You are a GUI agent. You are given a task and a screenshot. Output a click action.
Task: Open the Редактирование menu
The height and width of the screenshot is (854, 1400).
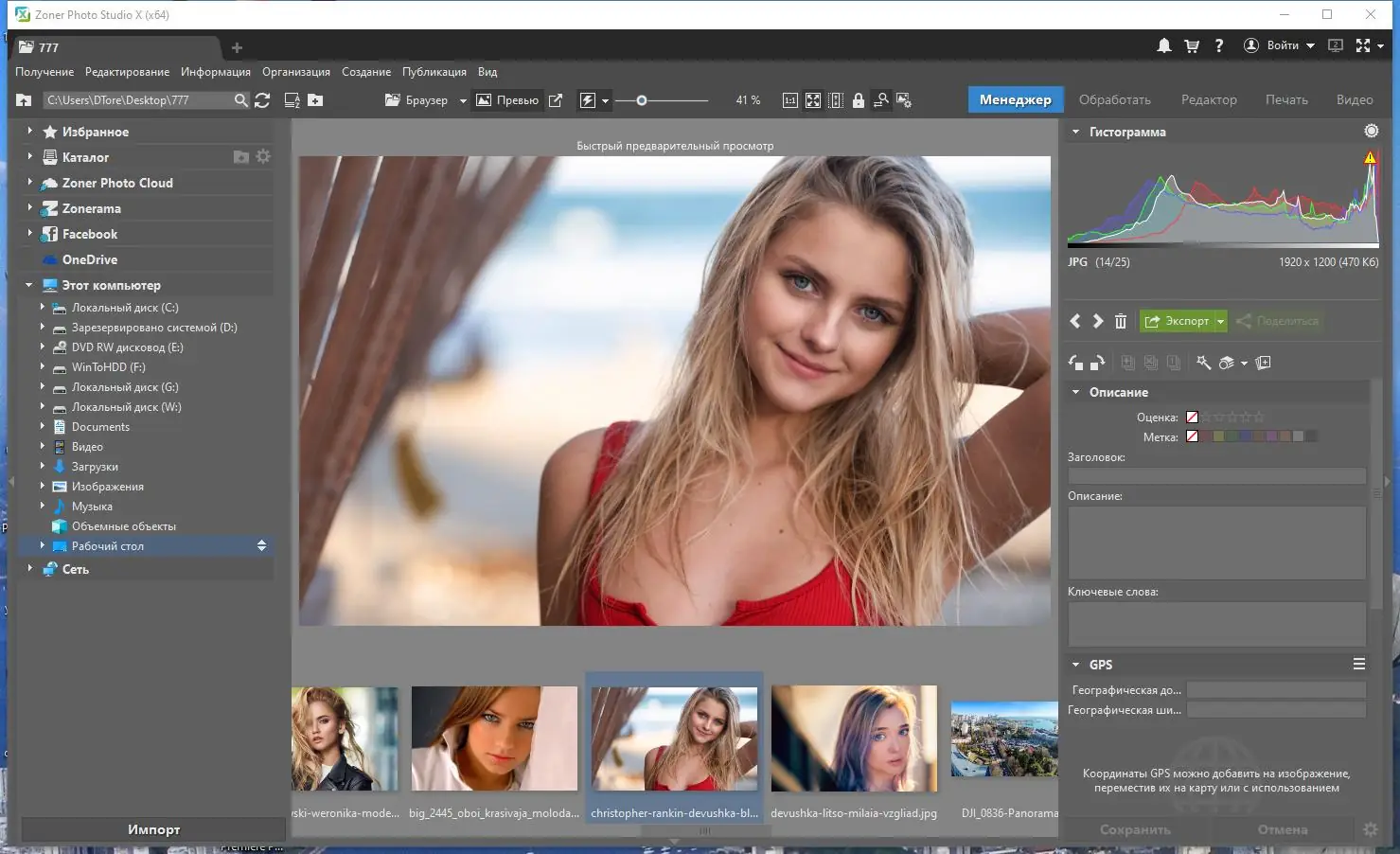[x=127, y=72]
